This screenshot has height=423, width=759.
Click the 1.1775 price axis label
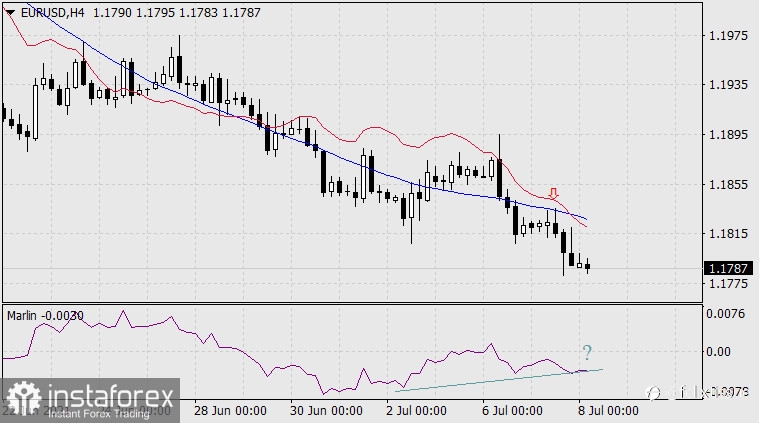[x=728, y=283]
